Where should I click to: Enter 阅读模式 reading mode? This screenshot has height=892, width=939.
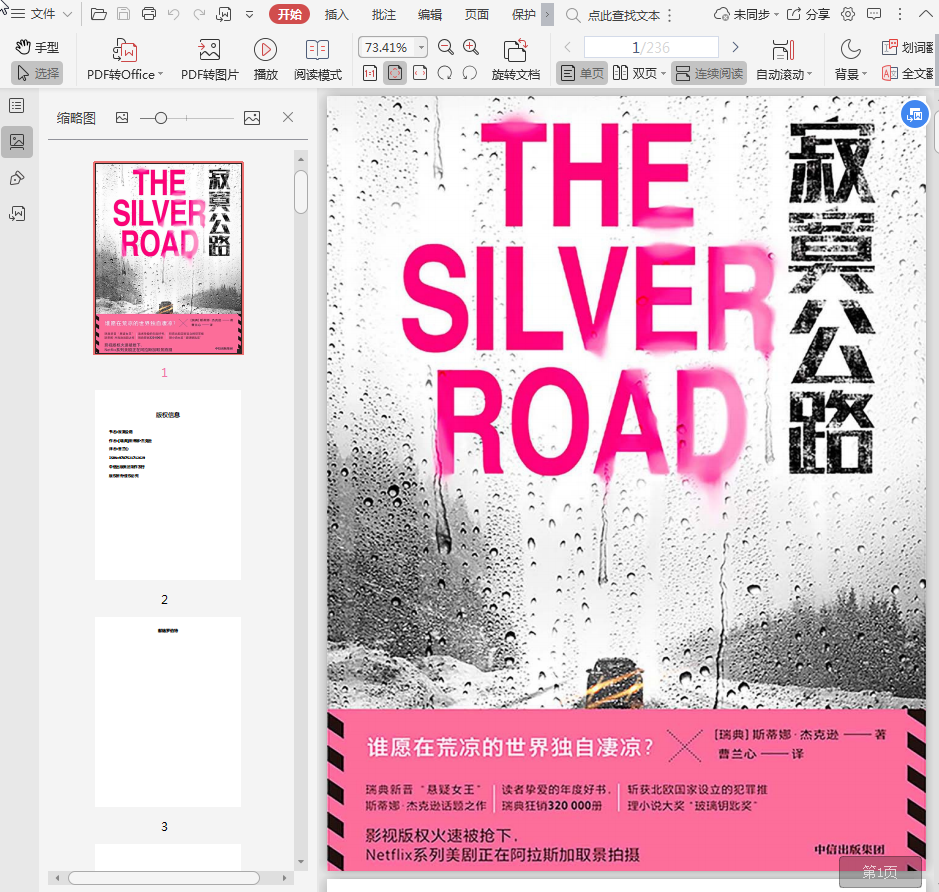point(317,59)
